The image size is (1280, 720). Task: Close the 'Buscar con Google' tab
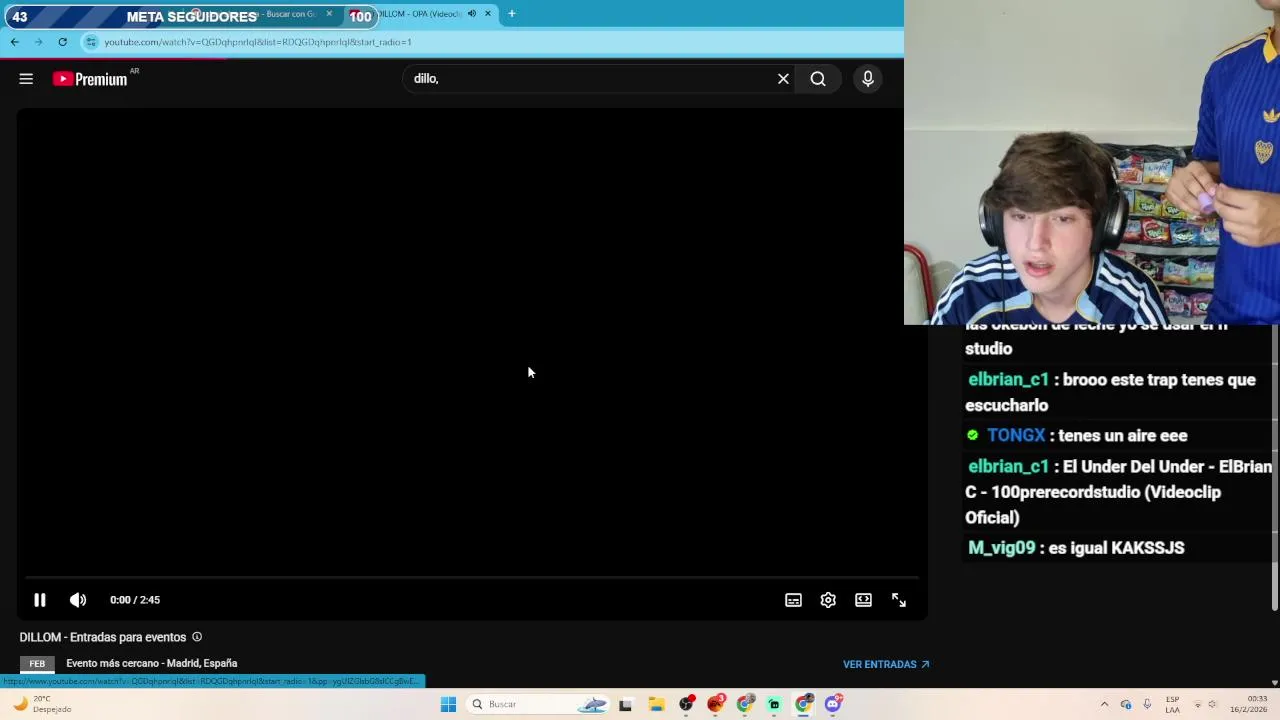(329, 14)
